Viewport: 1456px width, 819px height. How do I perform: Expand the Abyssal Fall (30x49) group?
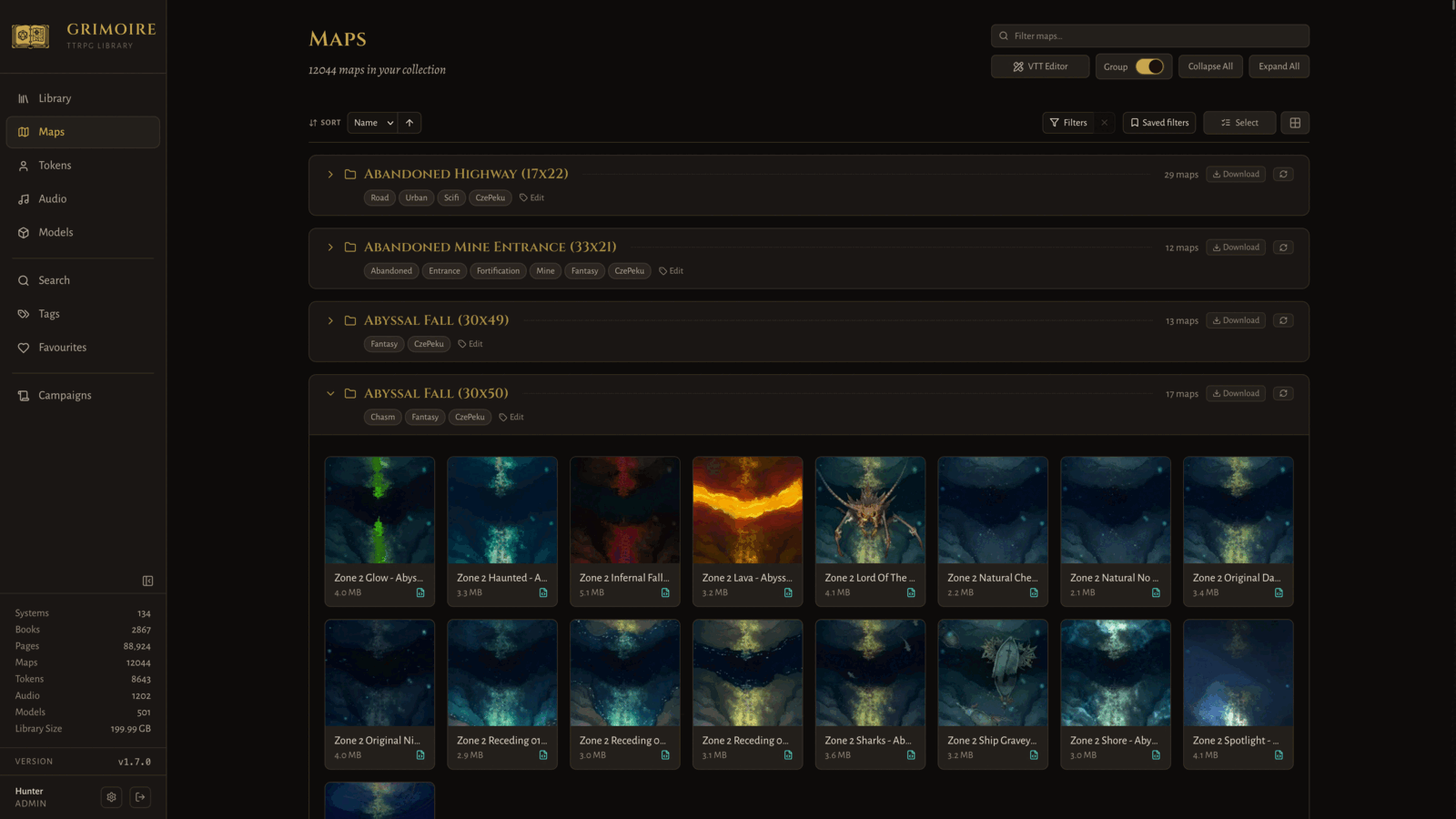(330, 320)
